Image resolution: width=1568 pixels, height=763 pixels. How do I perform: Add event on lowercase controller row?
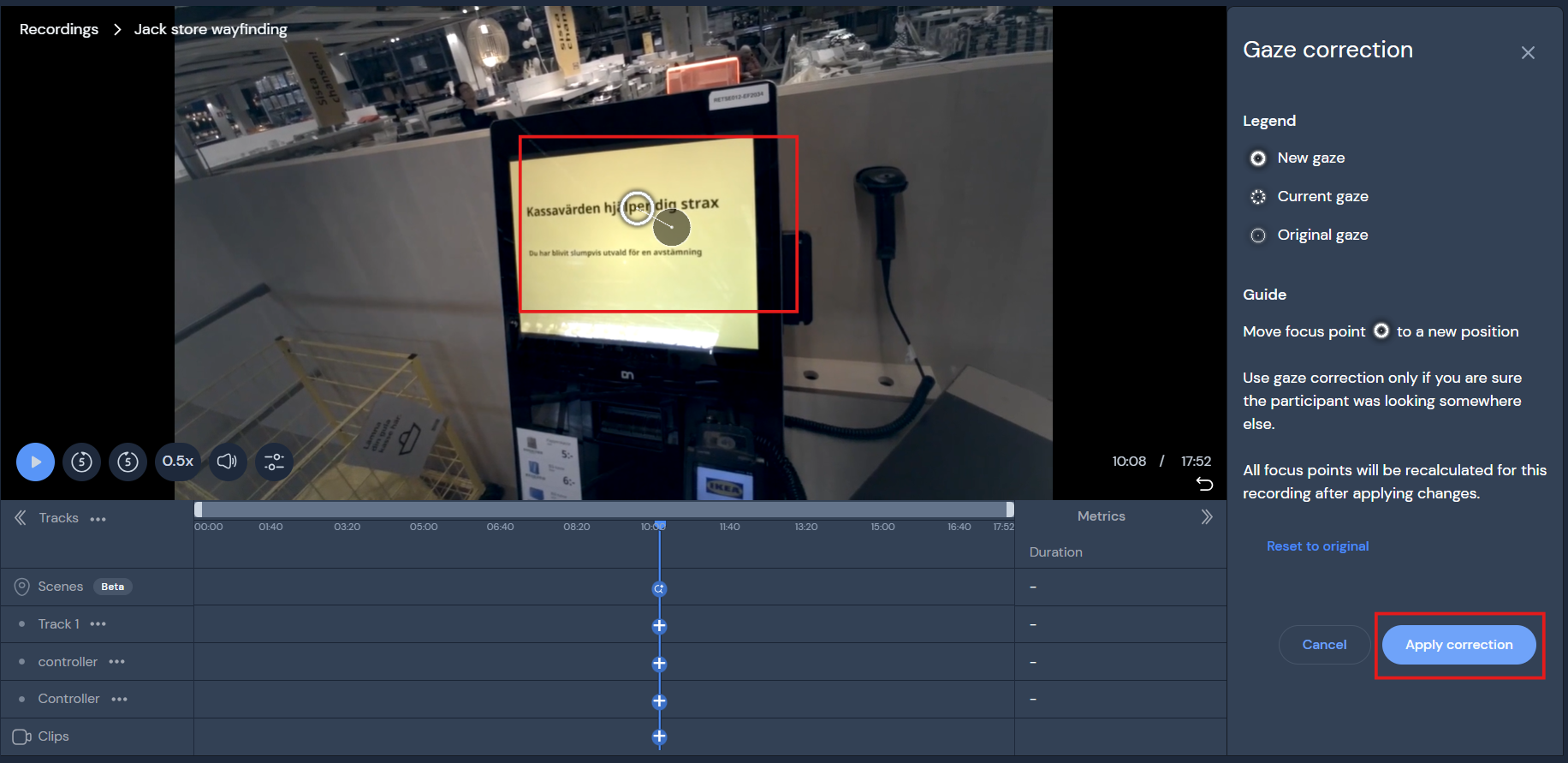click(x=659, y=664)
